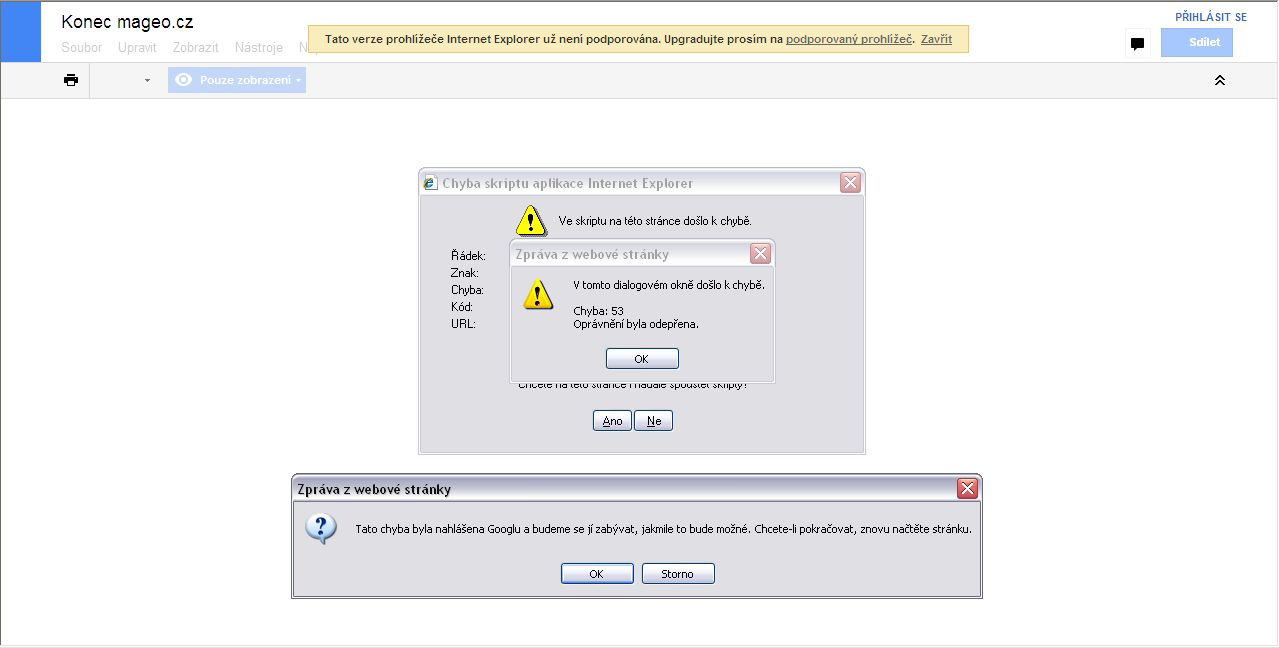1279x648 pixels.
Task: Open the Upravit menu
Action: pos(137,47)
